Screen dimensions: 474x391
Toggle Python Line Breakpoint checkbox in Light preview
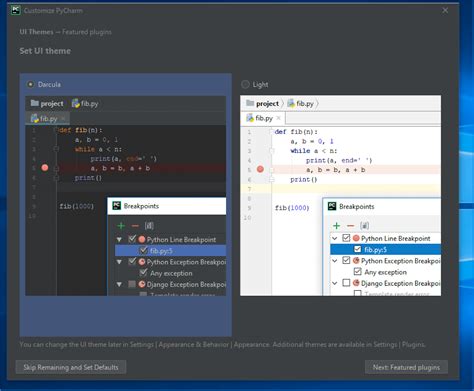coord(346,238)
